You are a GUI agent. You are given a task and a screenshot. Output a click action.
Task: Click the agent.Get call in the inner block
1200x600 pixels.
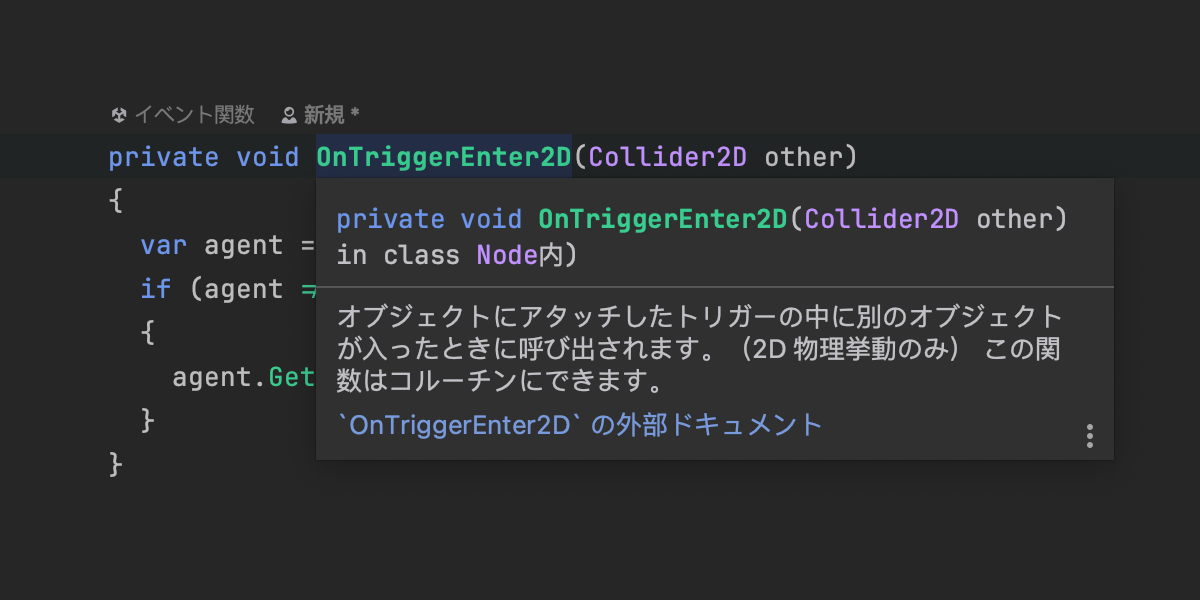click(x=243, y=377)
